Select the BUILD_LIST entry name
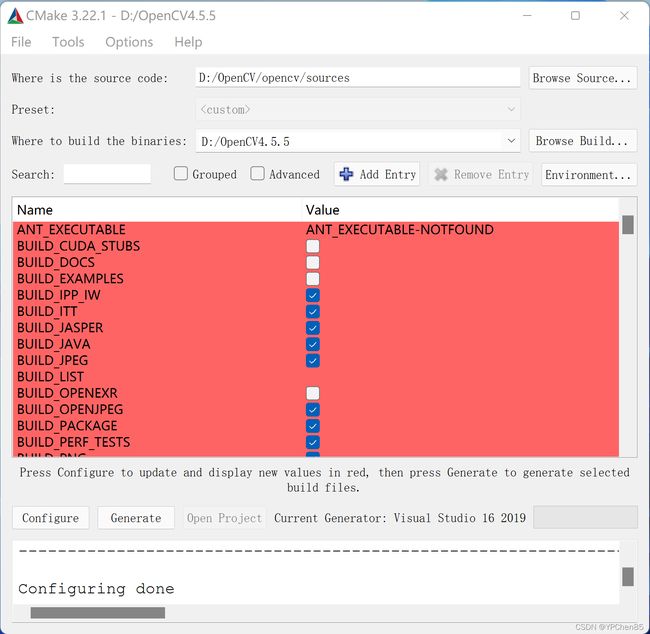Image resolution: width=650 pixels, height=634 pixels. 50,377
